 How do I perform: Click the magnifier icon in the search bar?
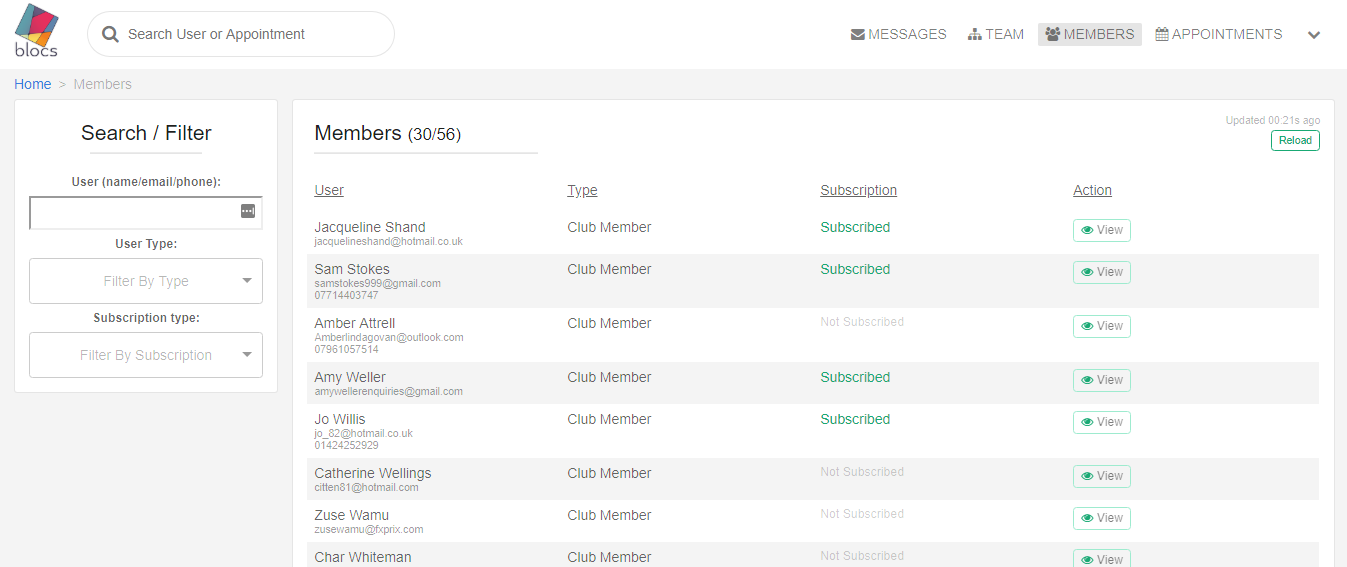(111, 34)
